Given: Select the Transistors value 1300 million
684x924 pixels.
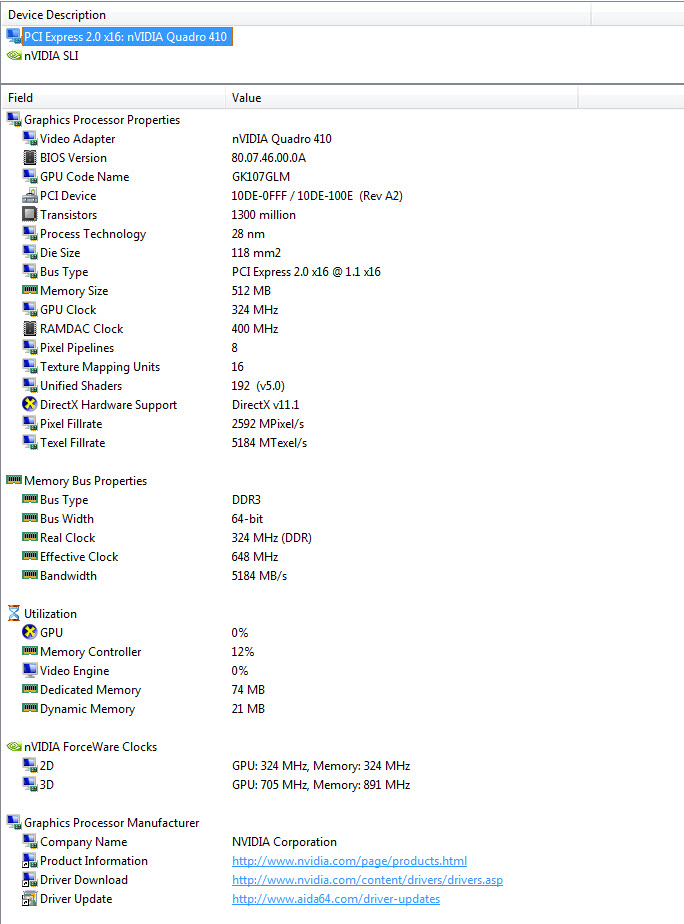Looking at the screenshot, I should point(263,214).
